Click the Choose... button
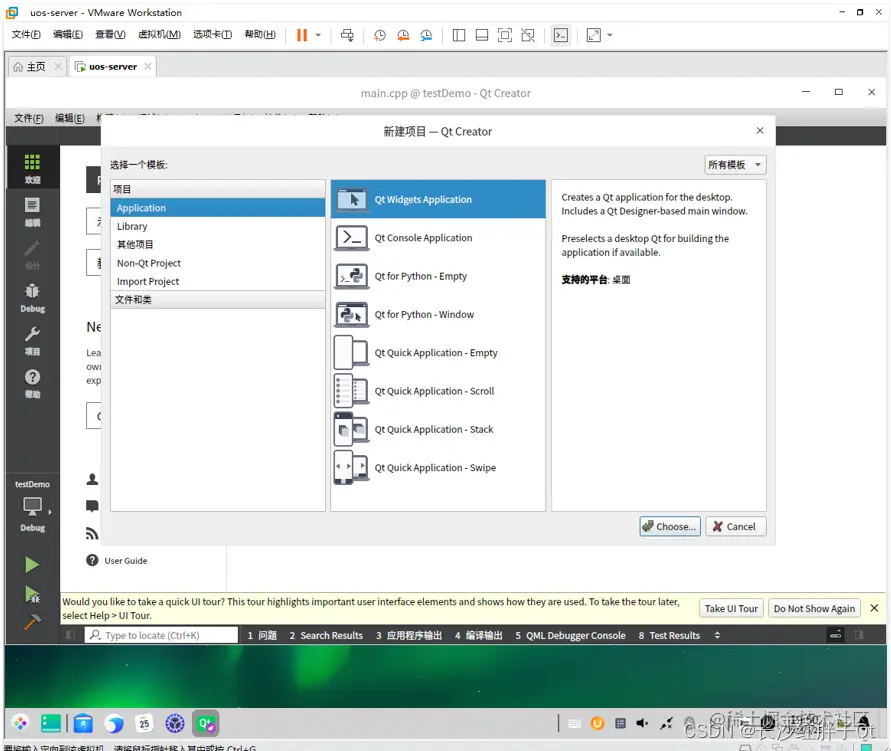This screenshot has height=751, width=891. (x=669, y=527)
